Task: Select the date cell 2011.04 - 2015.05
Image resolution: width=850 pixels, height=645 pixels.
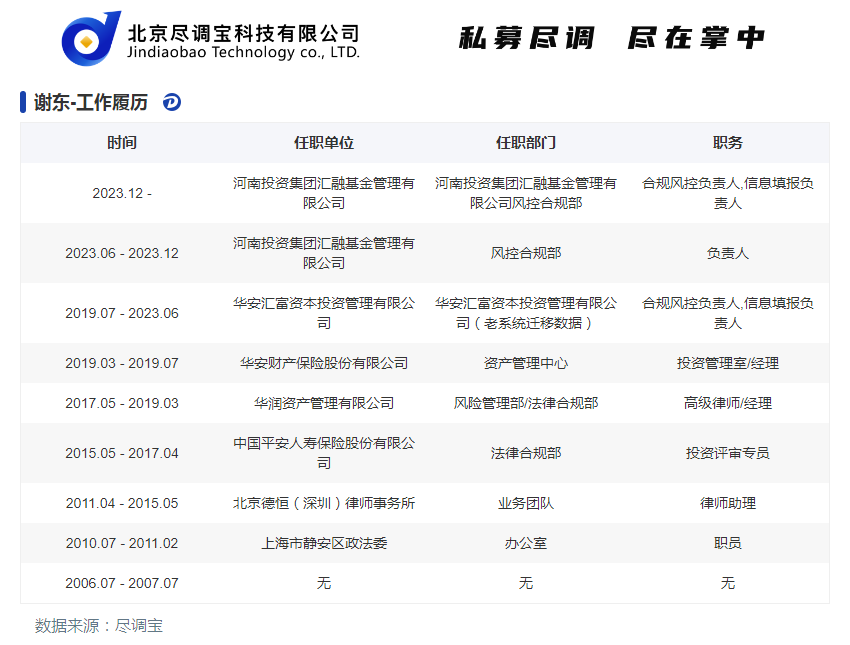Action: (122, 503)
